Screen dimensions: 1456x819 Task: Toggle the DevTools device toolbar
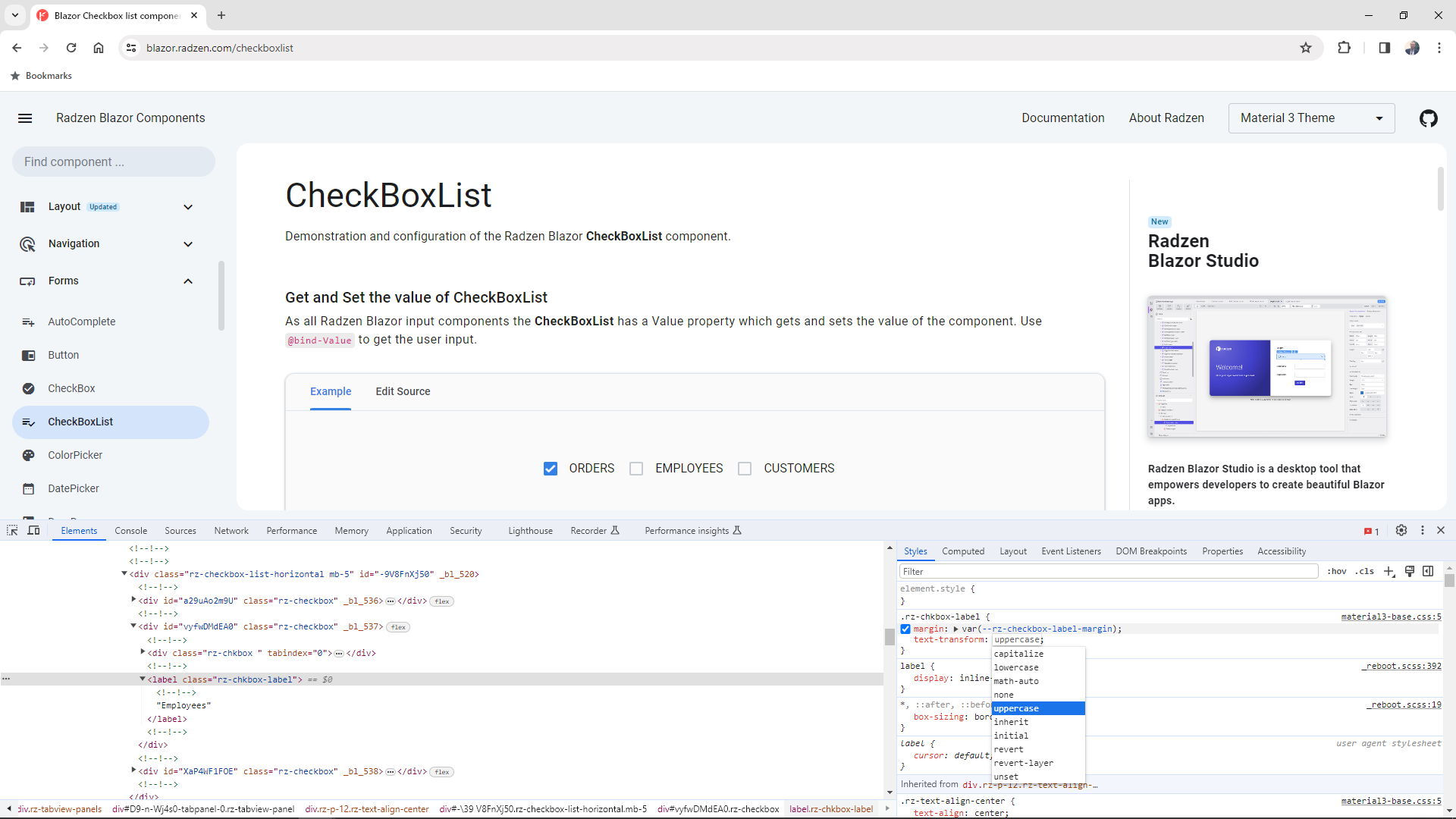(x=33, y=530)
